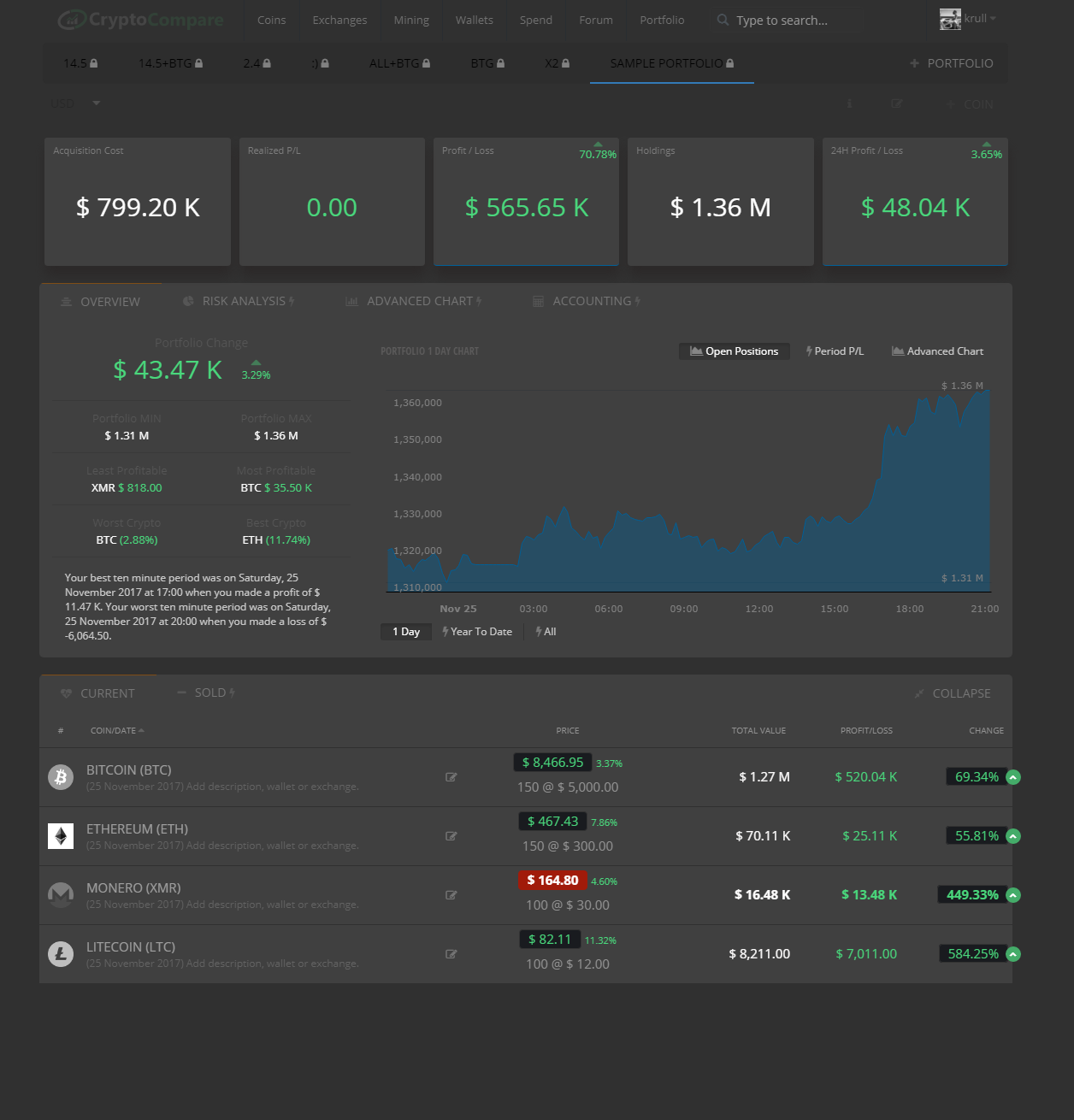Image resolution: width=1074 pixels, height=1120 pixels.
Task: Open the CryptoCompare home logo
Action: 141,20
